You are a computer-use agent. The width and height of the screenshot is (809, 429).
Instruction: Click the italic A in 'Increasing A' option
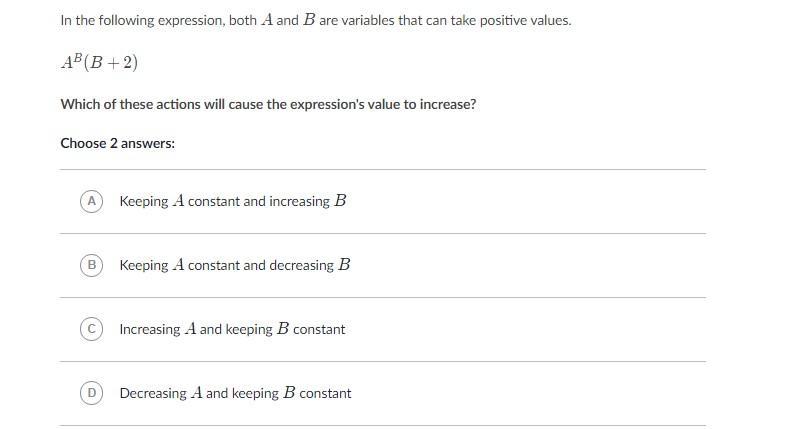pos(190,328)
